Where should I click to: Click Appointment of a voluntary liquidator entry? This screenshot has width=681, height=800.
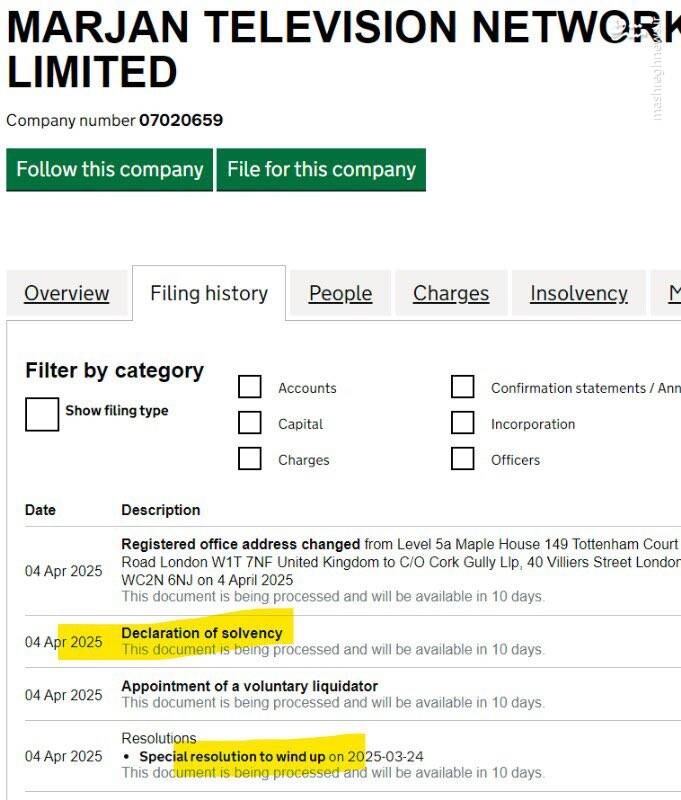[x=249, y=686]
